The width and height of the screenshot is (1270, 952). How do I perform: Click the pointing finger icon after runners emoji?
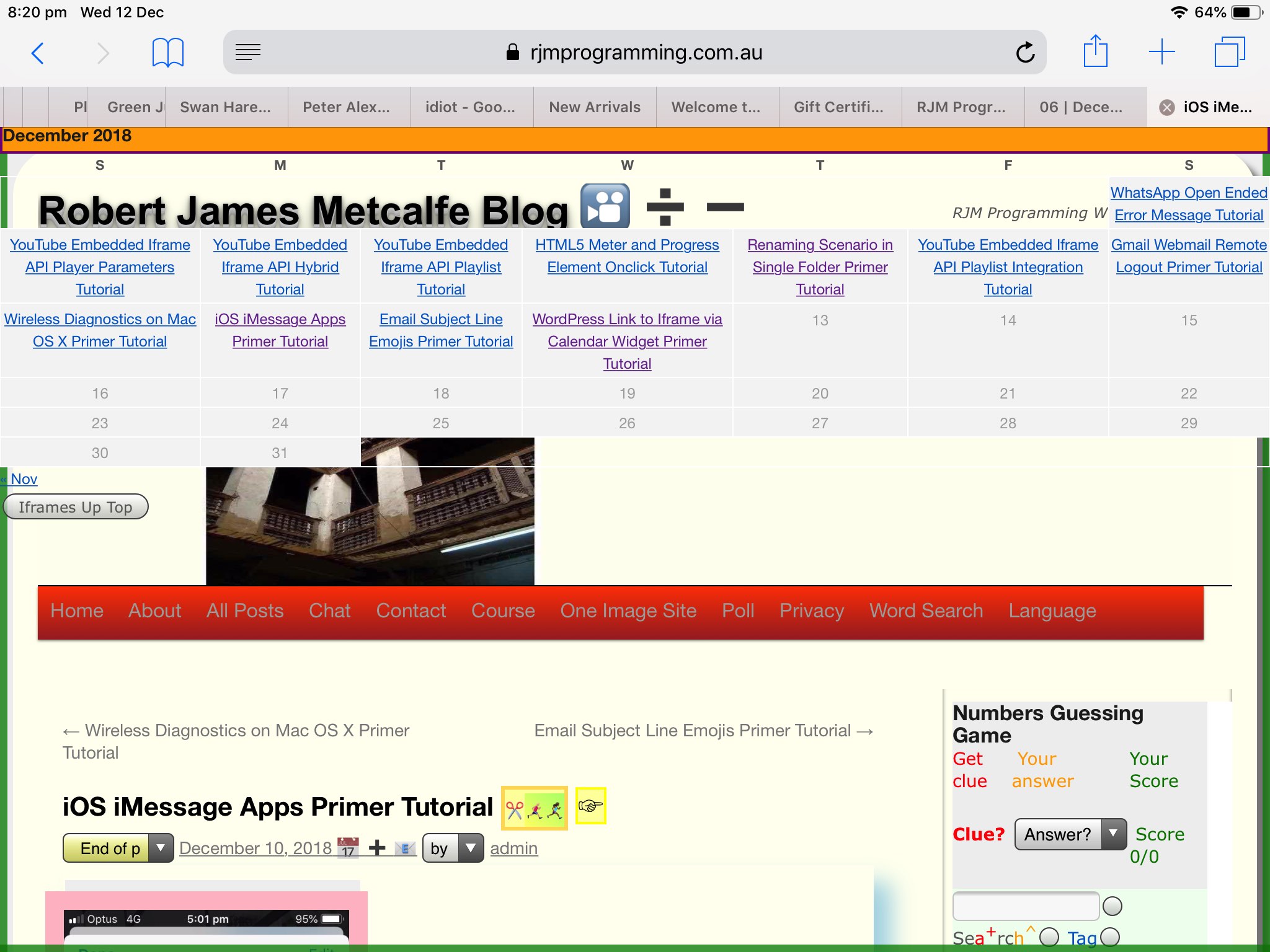591,806
